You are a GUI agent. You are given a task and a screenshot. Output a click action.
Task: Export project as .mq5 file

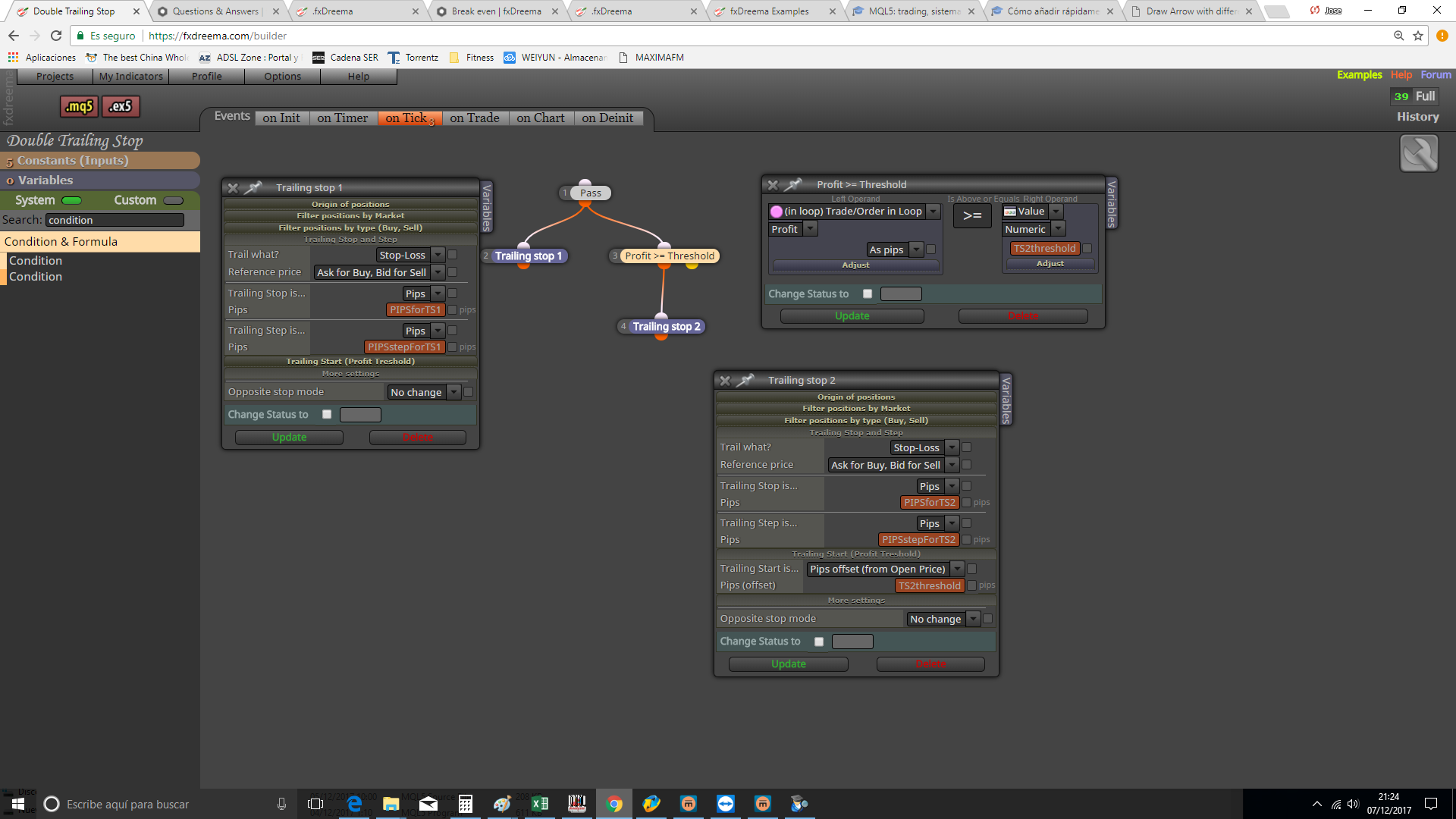[80, 106]
